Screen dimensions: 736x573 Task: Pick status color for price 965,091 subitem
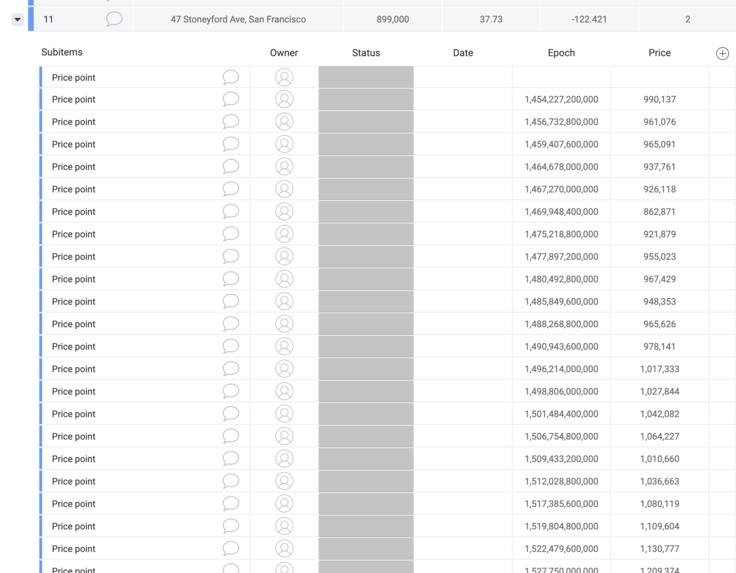[x=366, y=145]
